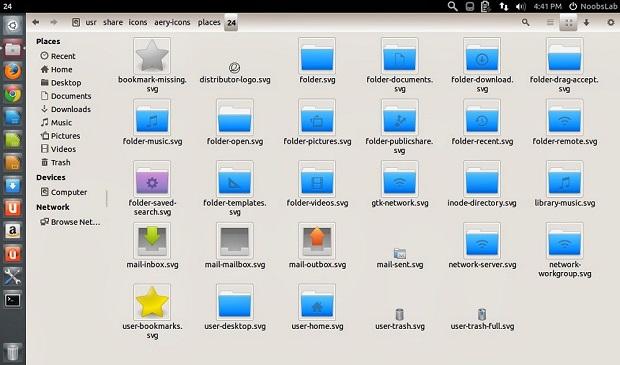The width and height of the screenshot is (620, 365).
Task: Select the network-workgroup.svg icon
Action: 565,241
